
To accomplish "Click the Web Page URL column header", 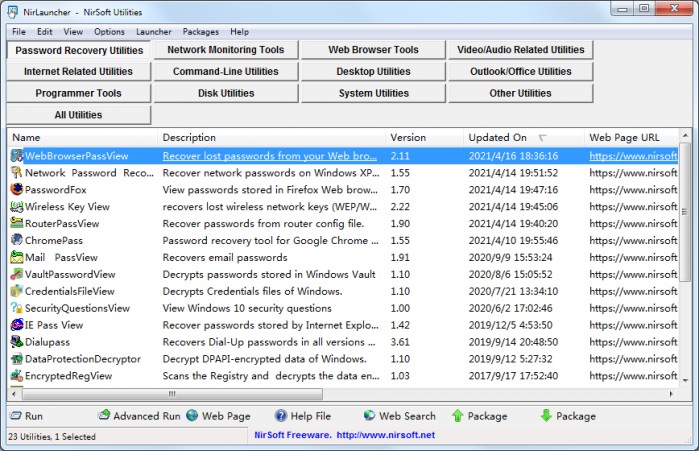I will tap(631, 138).
